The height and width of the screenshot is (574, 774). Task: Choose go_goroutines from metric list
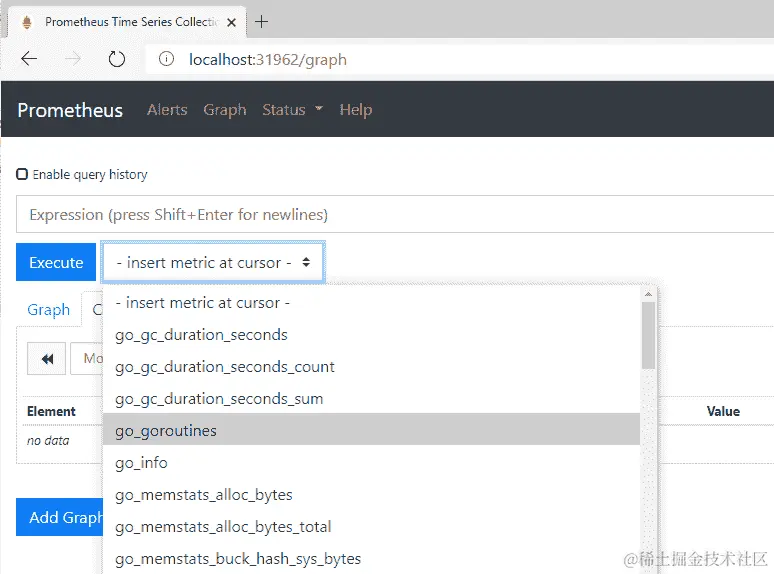click(371, 430)
